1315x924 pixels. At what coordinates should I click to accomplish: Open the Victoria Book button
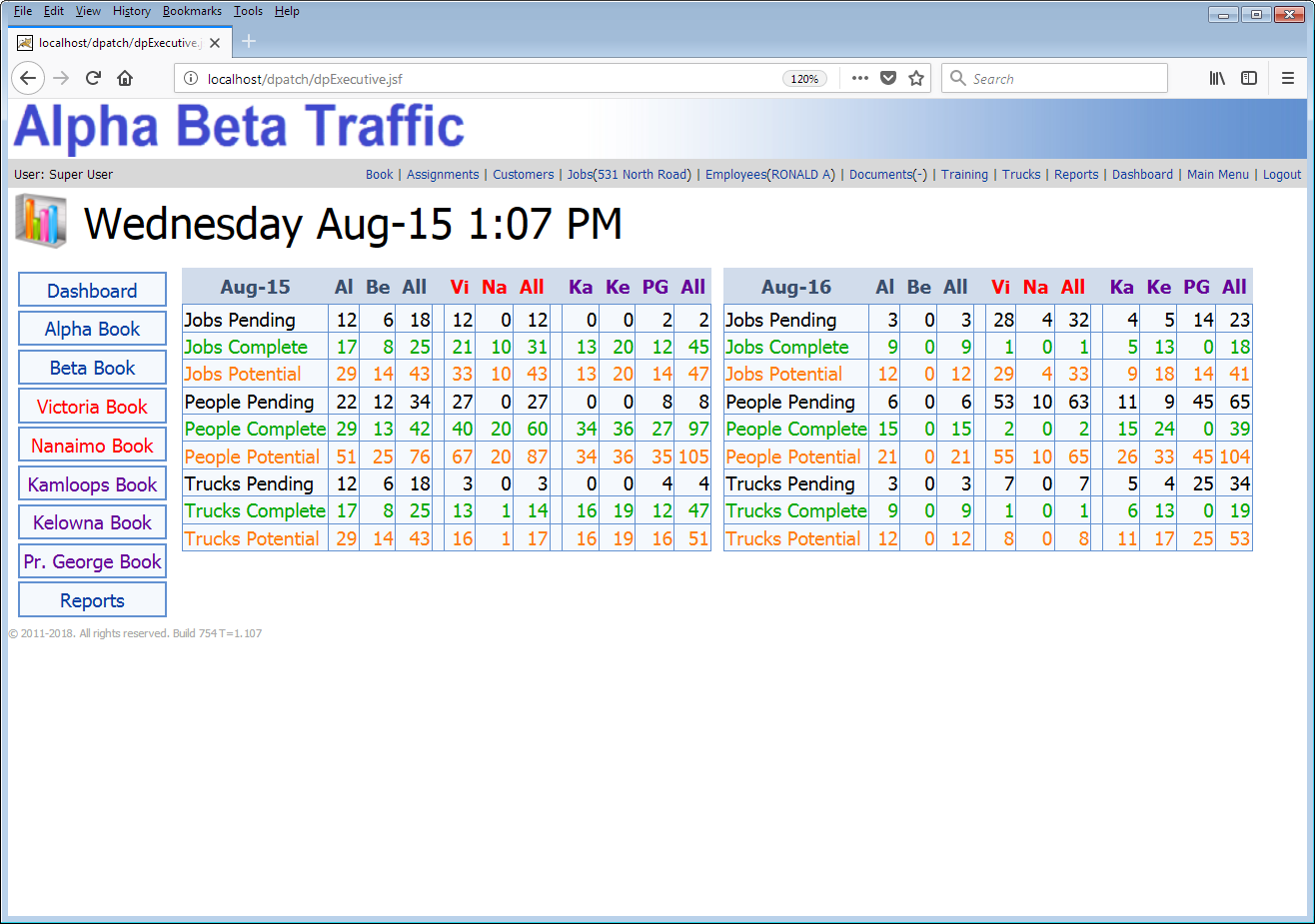[x=92, y=407]
